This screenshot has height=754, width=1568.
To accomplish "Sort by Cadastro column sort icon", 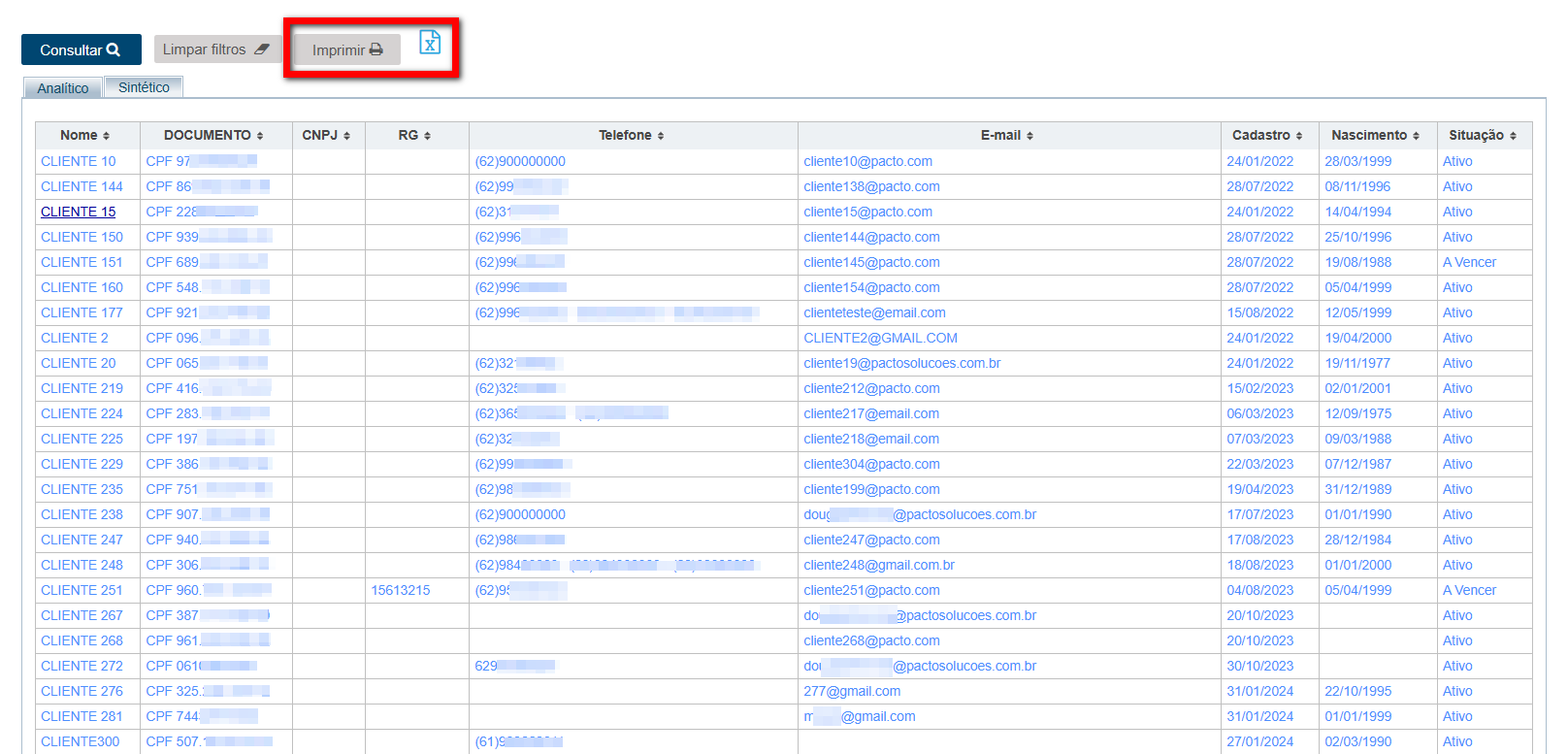I will [1299, 136].
